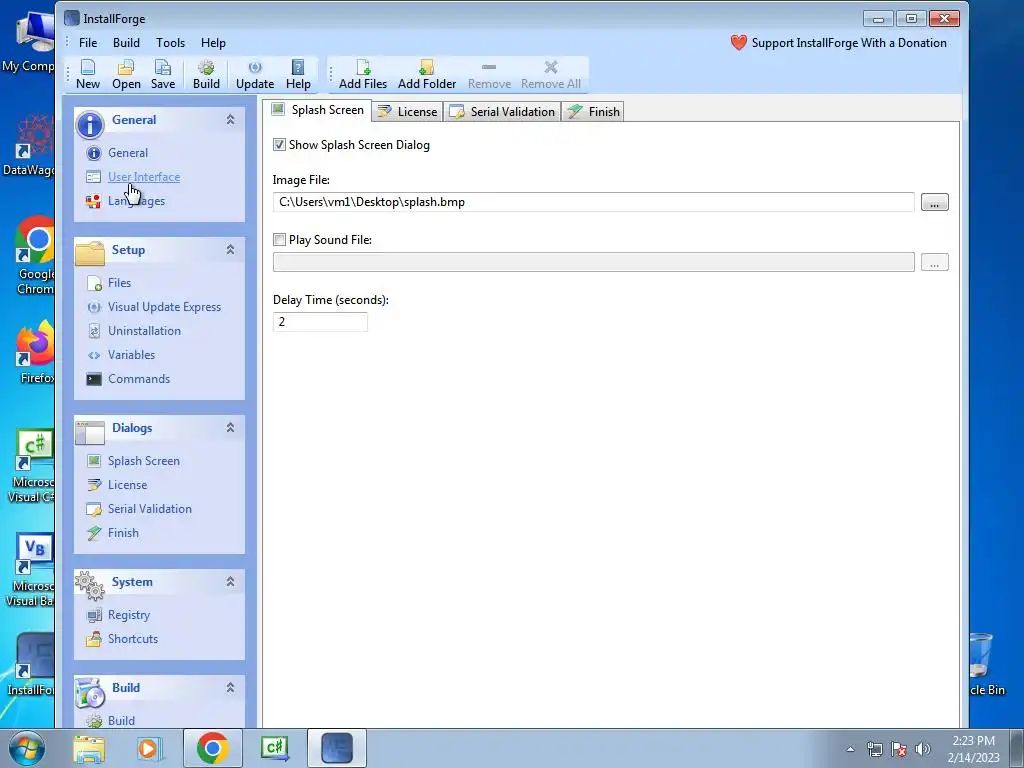Collapse the Setup sidebar section

231,249
